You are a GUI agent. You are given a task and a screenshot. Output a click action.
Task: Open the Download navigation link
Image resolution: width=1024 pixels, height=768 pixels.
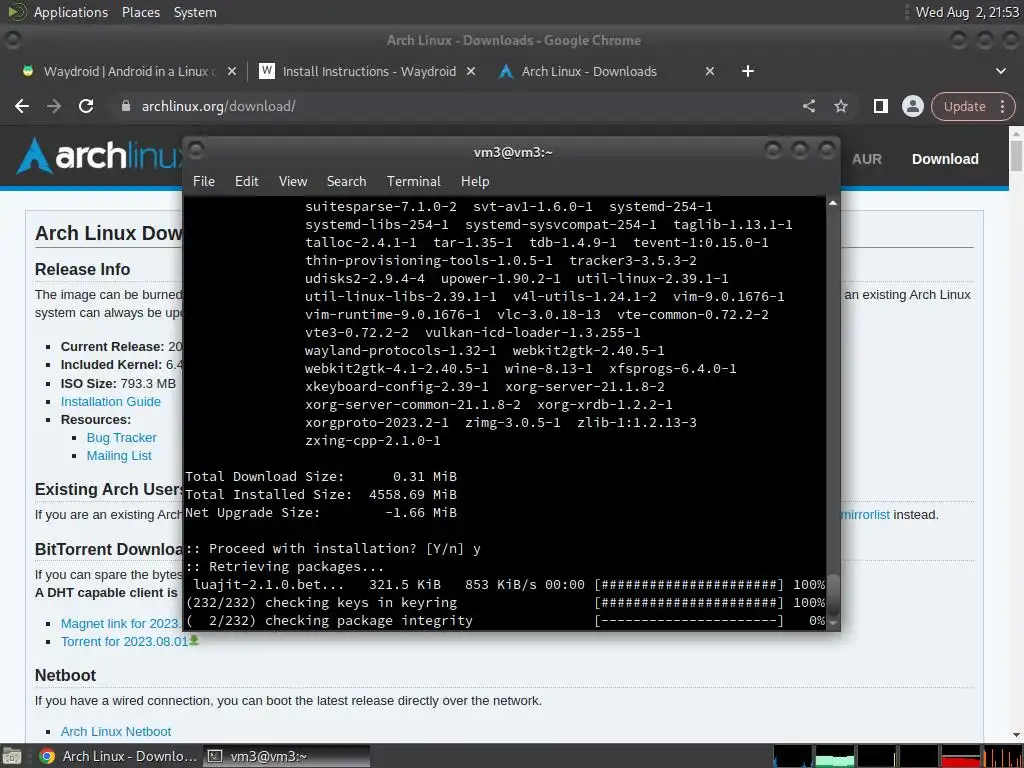pos(945,159)
